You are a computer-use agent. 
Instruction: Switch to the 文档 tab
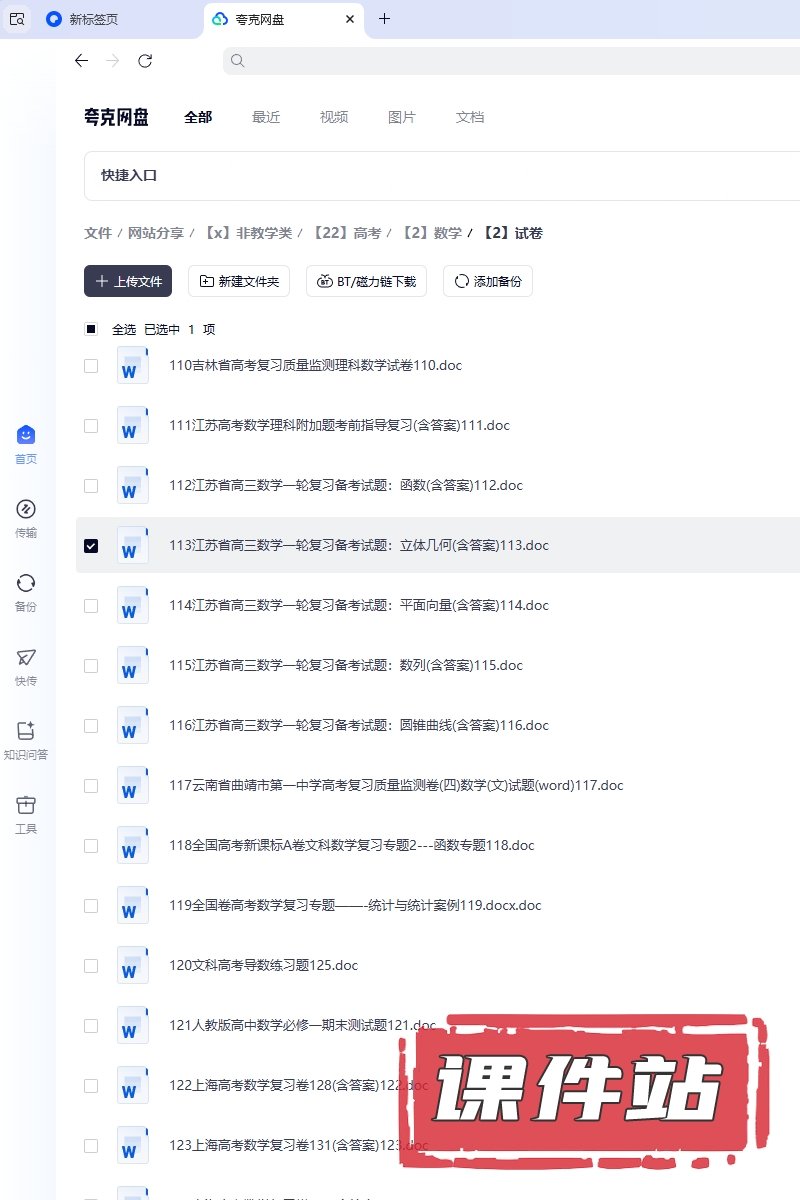coord(470,117)
